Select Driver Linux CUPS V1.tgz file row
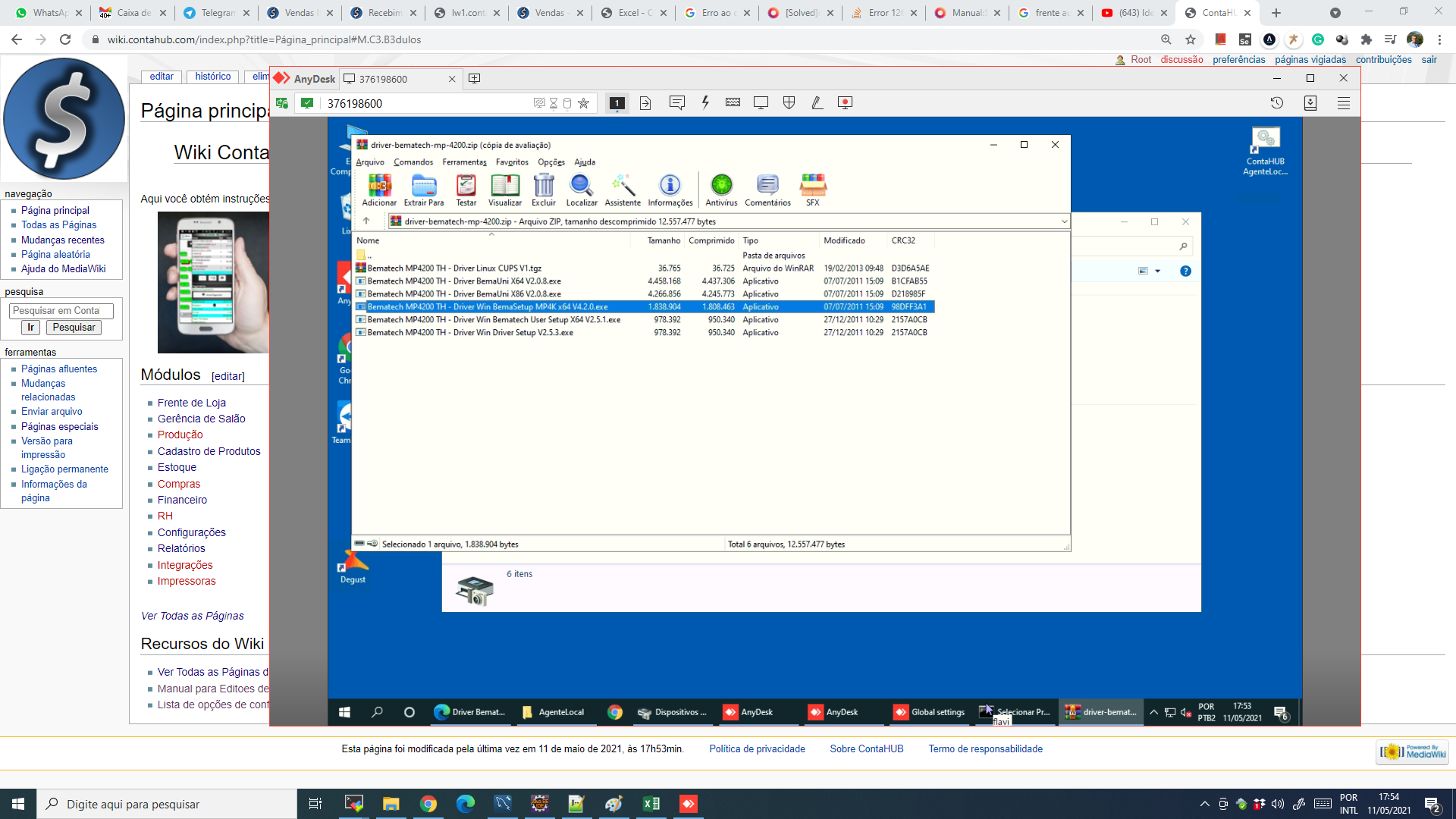 click(x=645, y=268)
